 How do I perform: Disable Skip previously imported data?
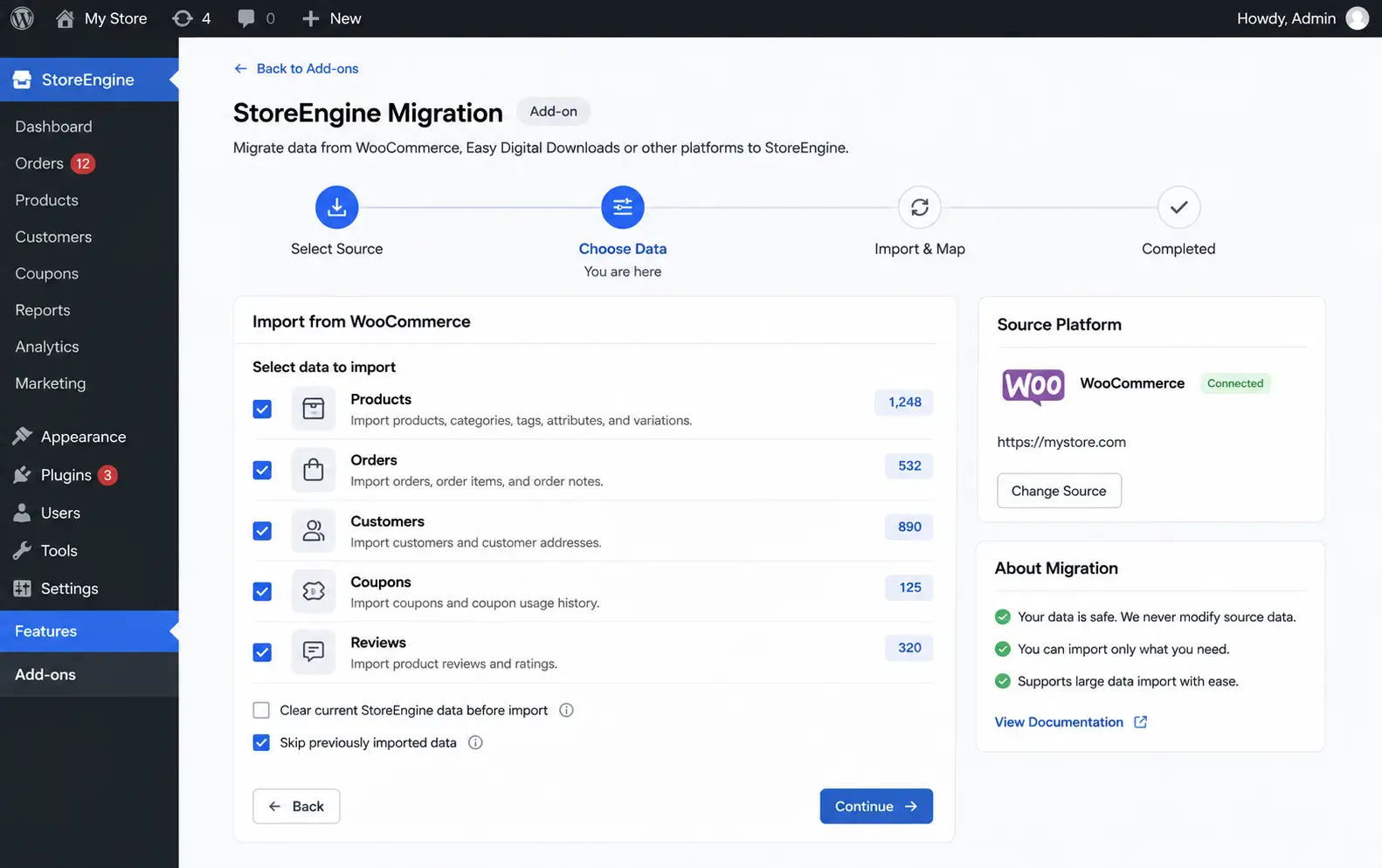click(x=261, y=742)
